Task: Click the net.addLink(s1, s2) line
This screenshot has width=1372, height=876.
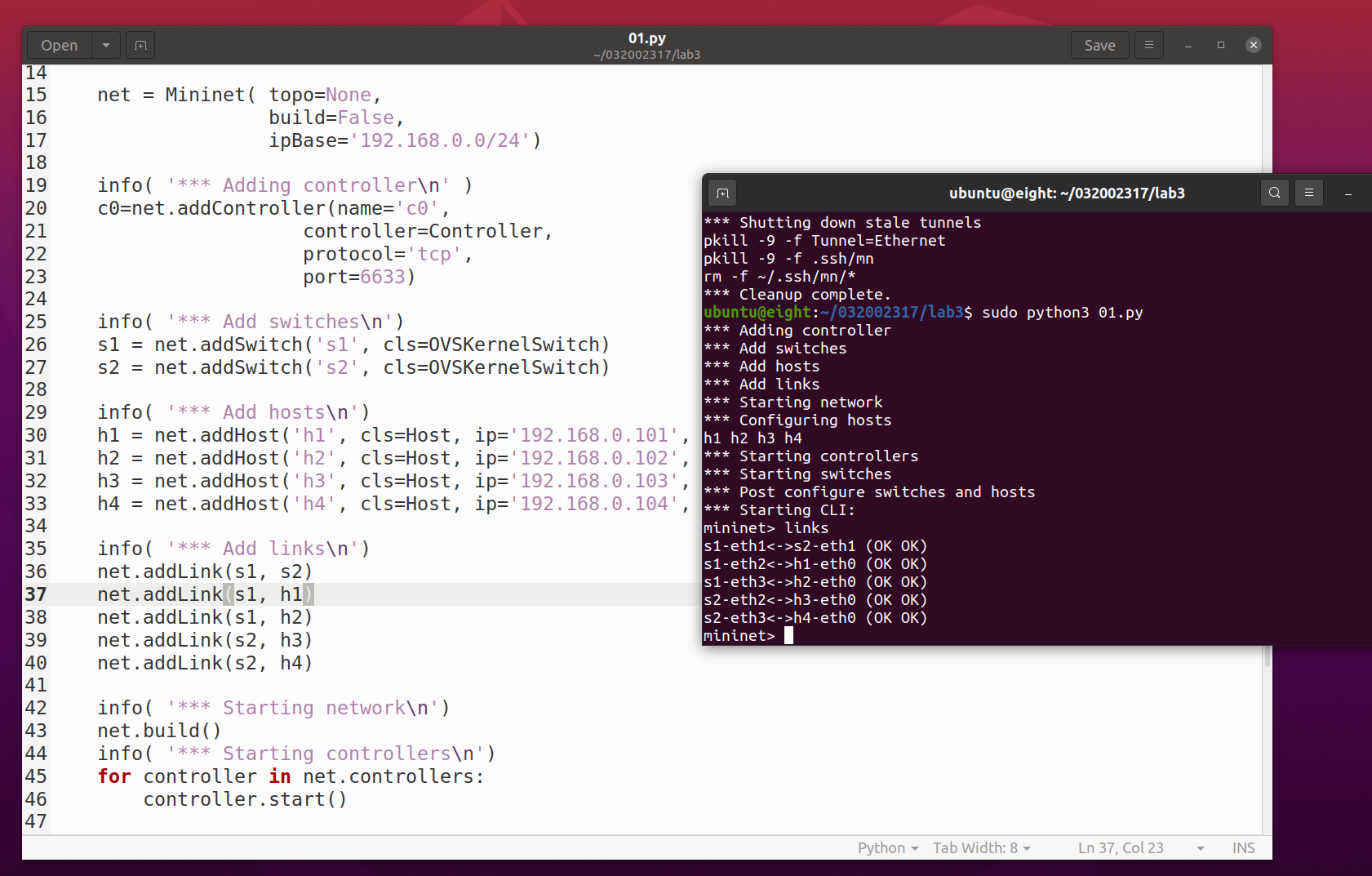Action: pos(205,571)
